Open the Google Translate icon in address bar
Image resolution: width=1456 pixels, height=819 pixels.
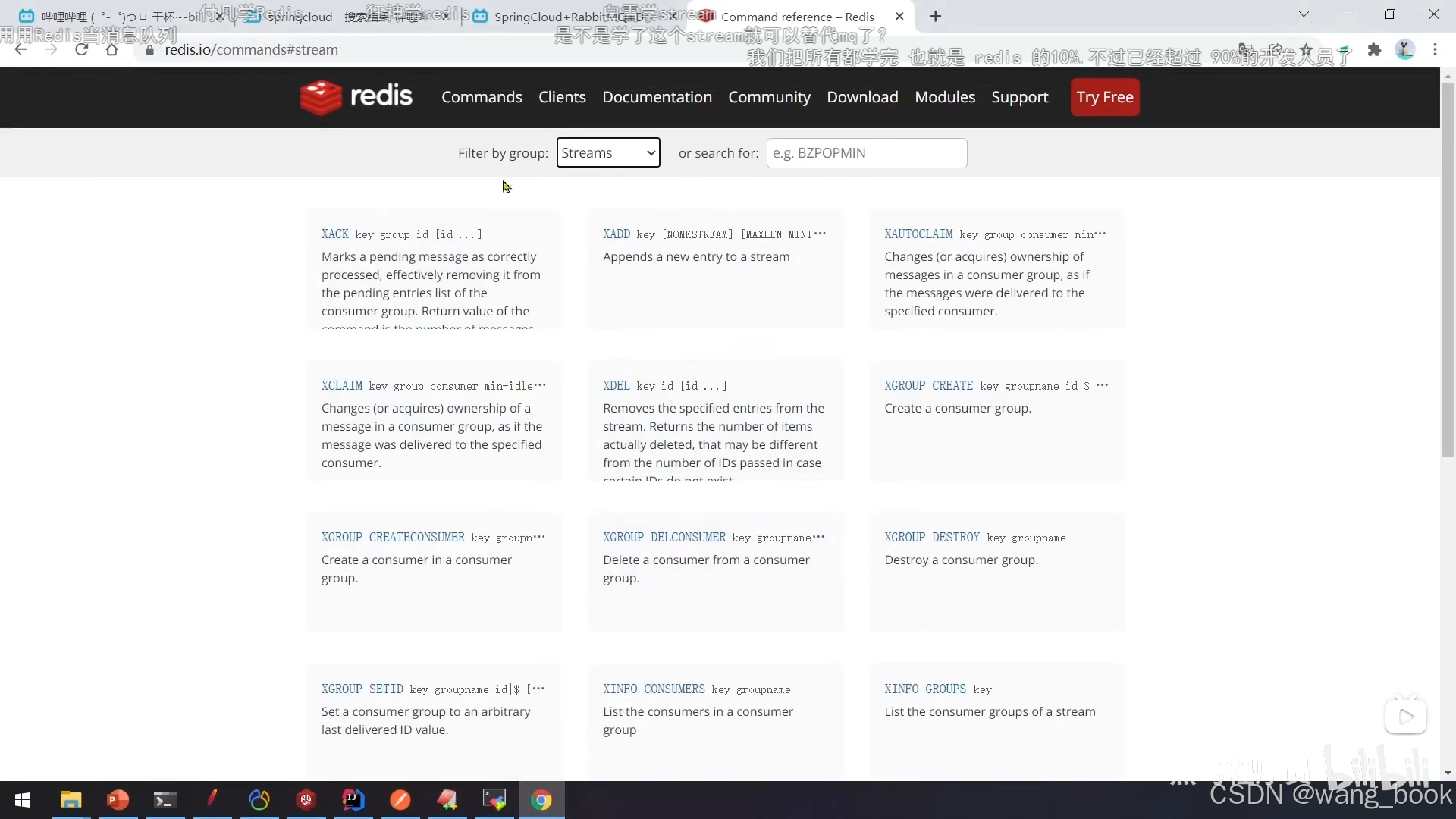click(x=1245, y=50)
